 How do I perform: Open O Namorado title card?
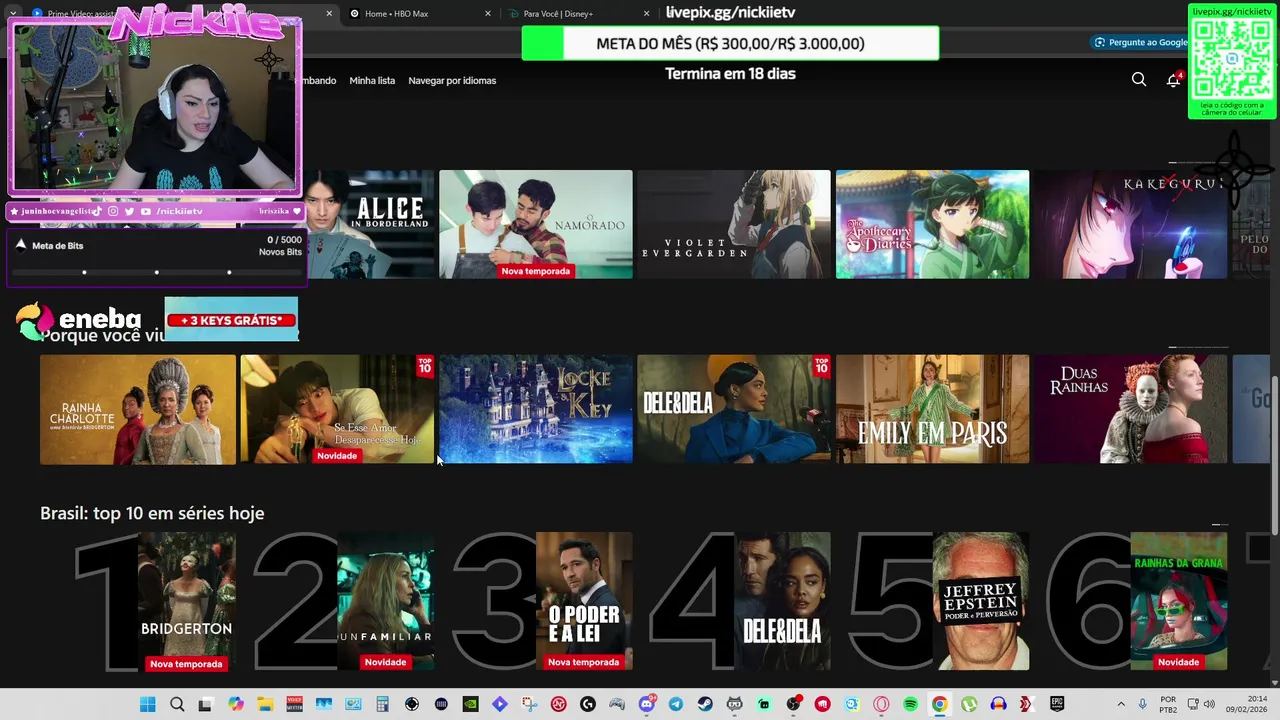[536, 224]
